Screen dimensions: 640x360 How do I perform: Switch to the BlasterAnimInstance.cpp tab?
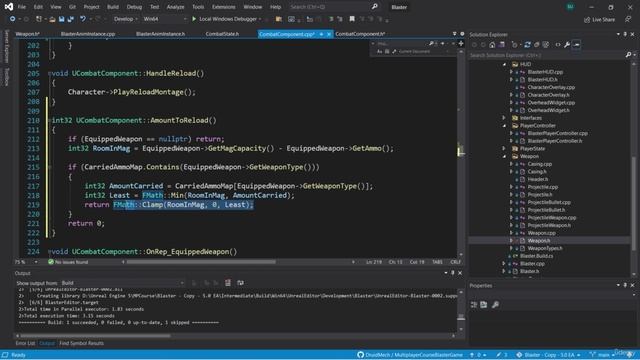[x=88, y=34]
